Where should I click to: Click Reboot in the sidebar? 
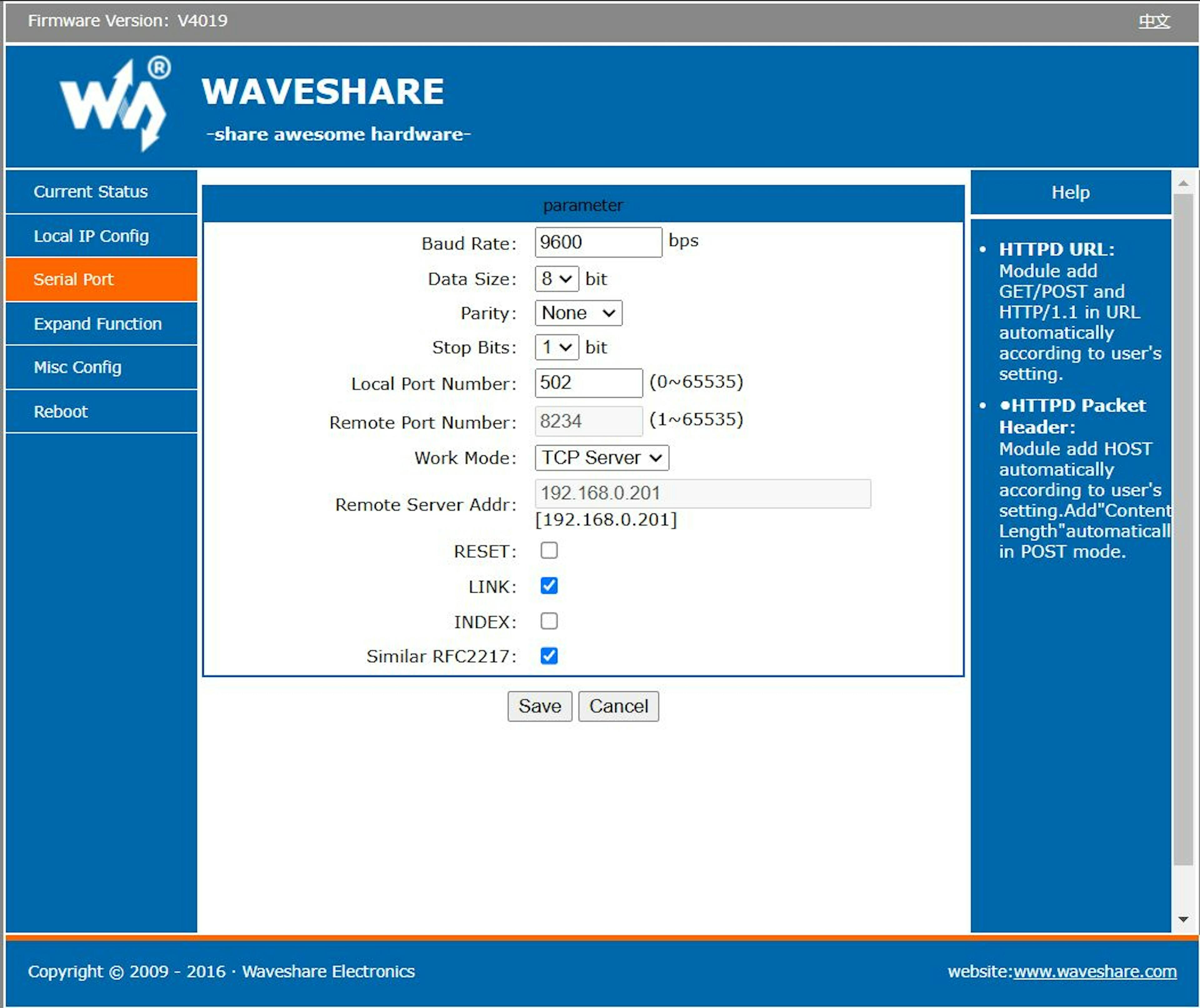point(61,411)
